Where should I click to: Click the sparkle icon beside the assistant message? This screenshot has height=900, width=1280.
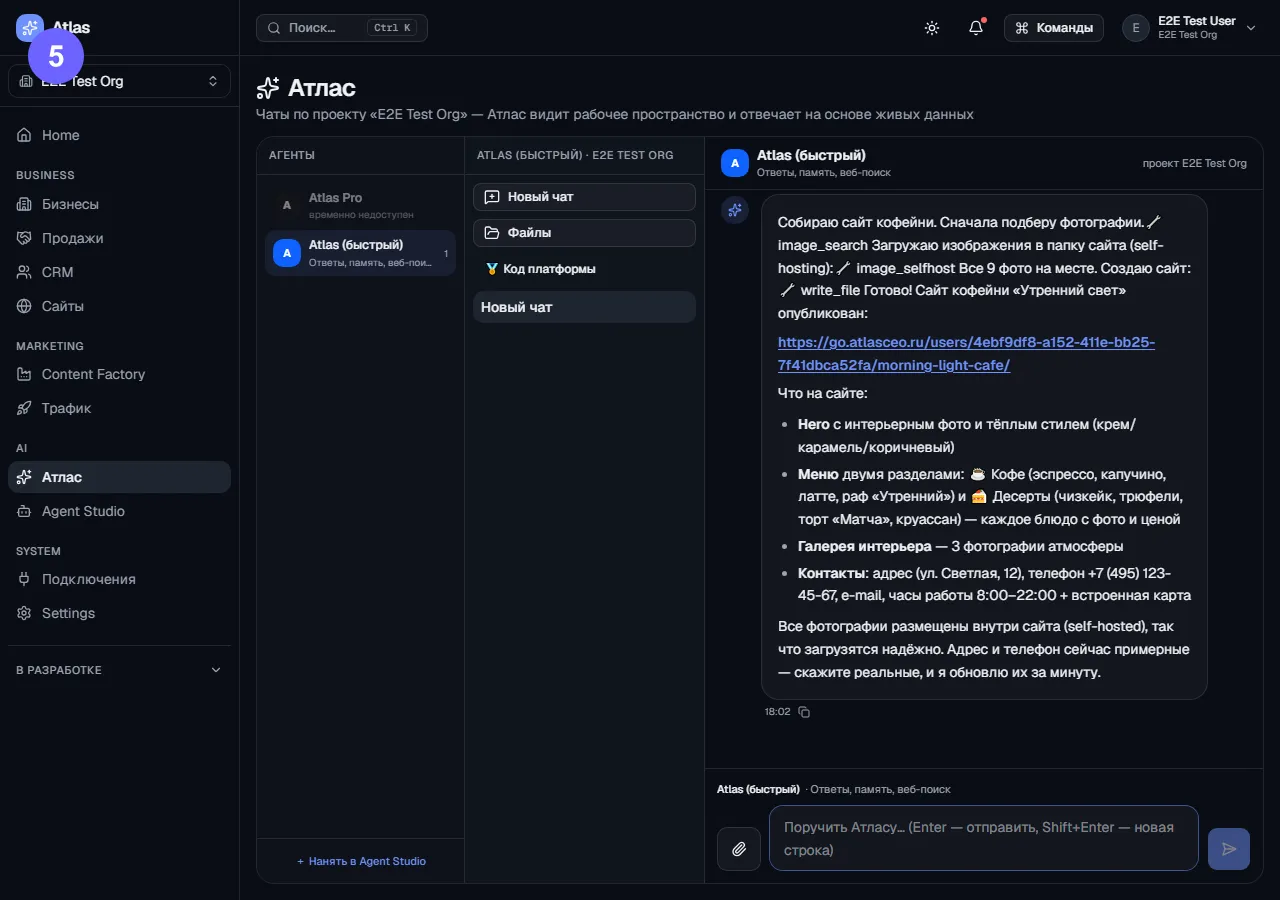click(735, 210)
